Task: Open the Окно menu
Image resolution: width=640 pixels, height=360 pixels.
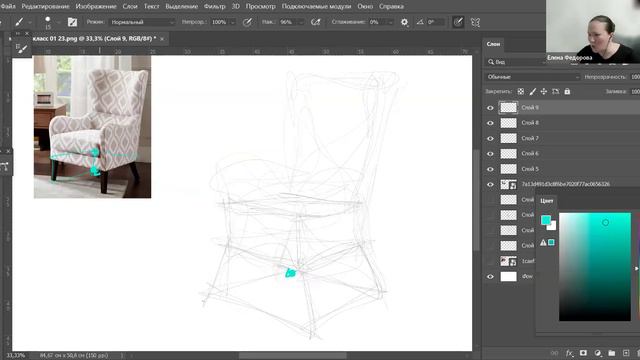Action: click(365, 7)
